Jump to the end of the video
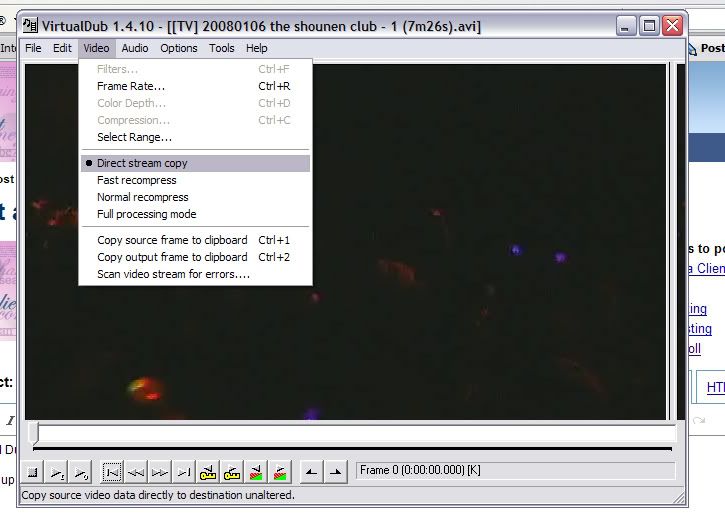 (x=184, y=472)
